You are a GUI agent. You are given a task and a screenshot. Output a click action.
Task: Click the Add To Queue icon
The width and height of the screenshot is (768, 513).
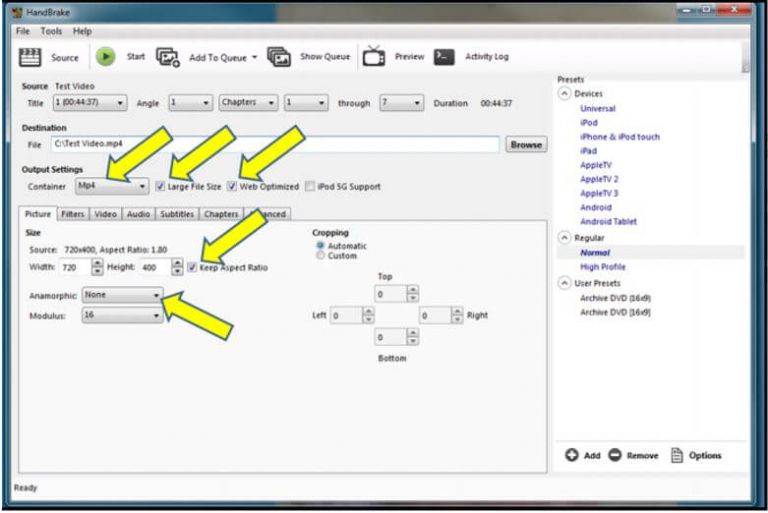click(168, 57)
